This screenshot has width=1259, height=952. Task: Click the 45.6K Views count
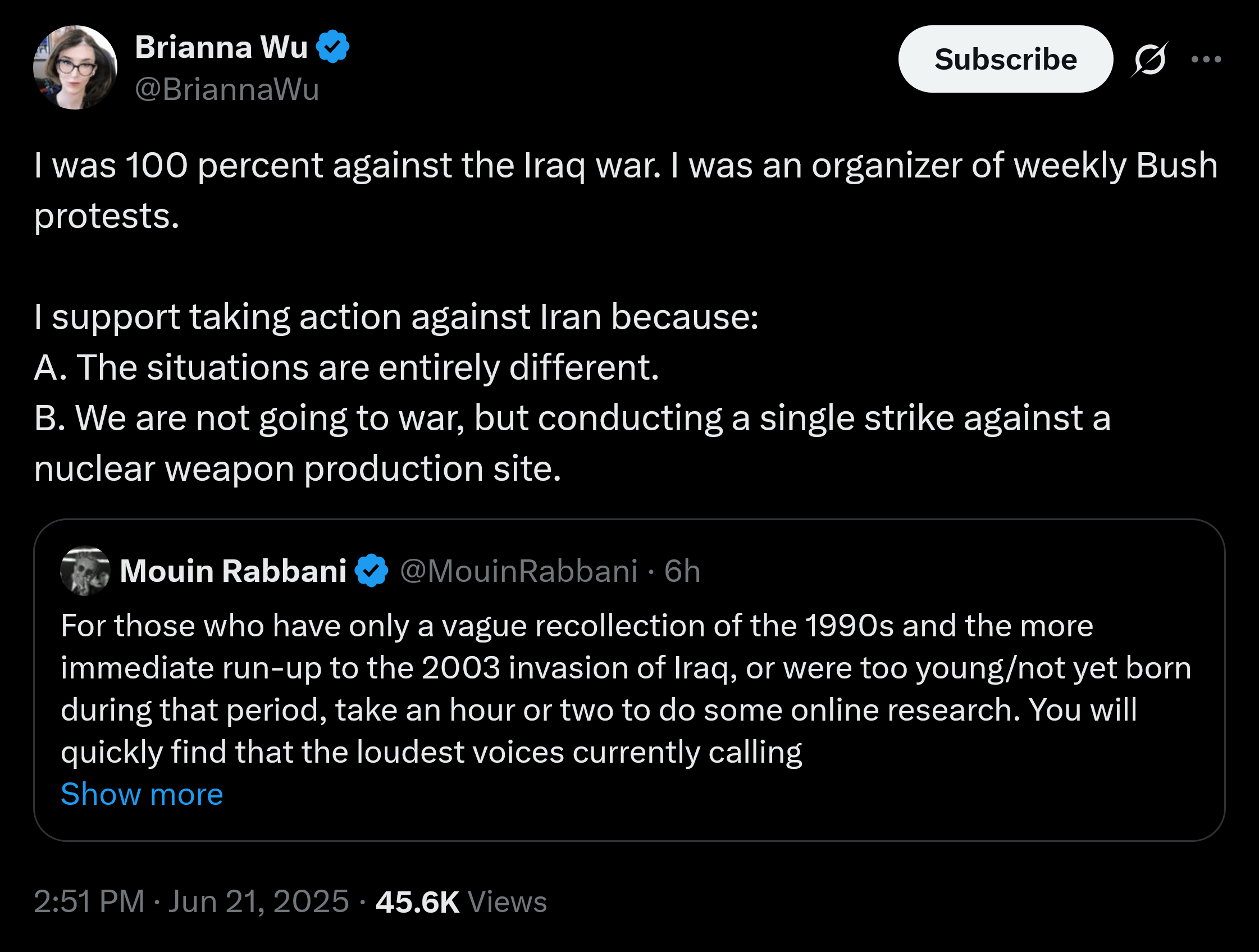pos(461,902)
